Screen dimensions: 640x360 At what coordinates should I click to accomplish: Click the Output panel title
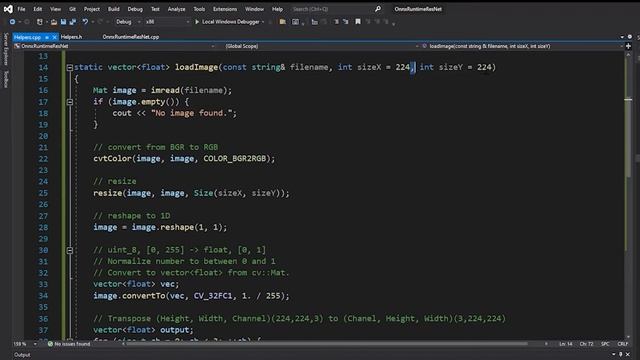click(x=22, y=355)
